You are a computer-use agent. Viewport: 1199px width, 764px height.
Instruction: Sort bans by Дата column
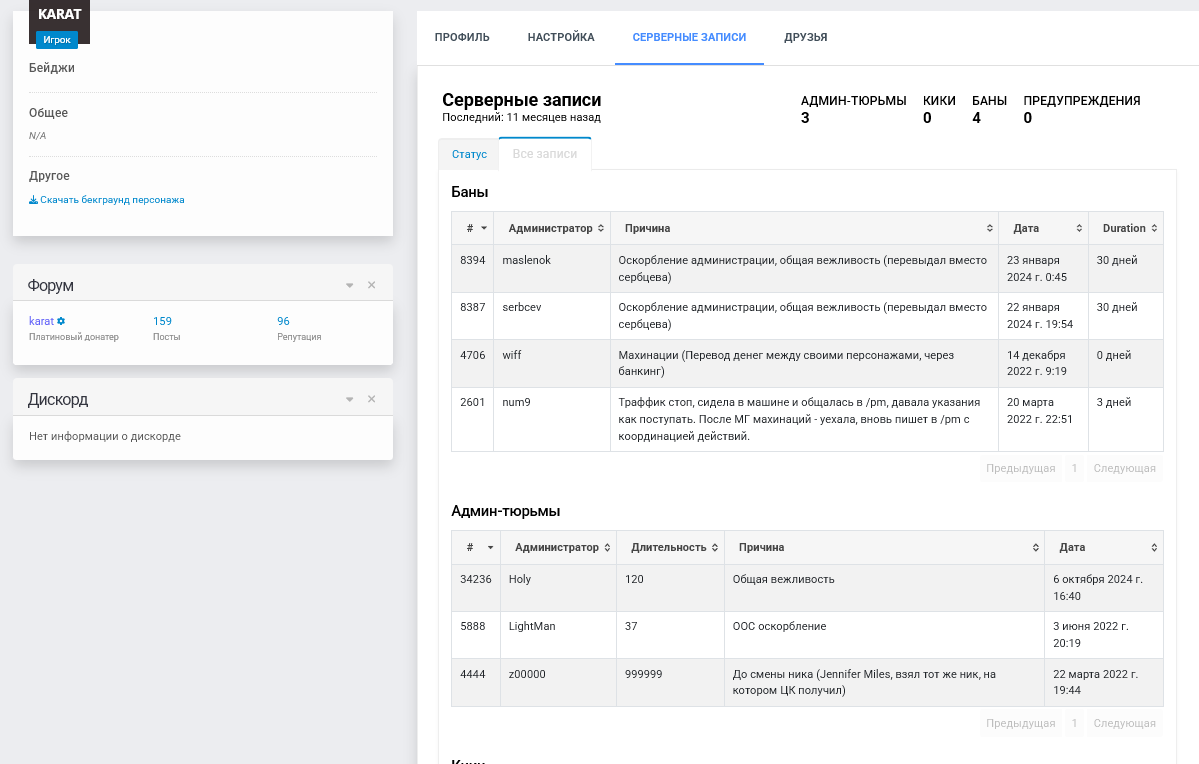[1043, 228]
